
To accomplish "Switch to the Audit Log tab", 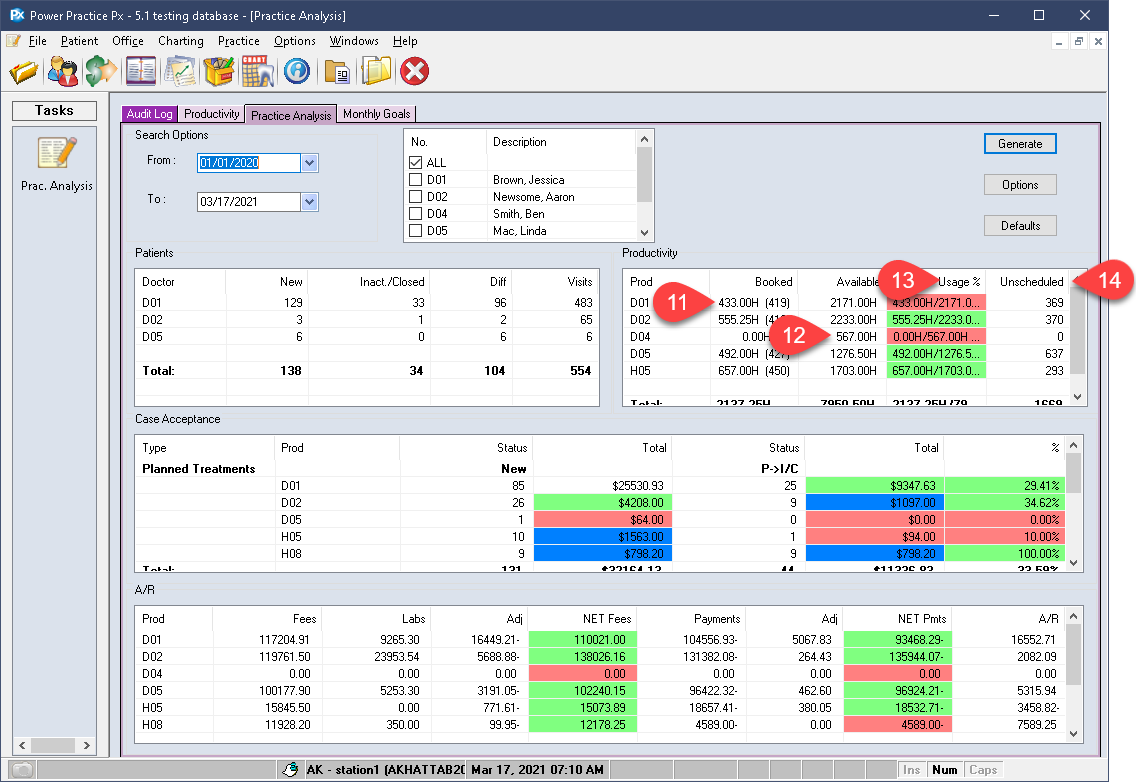I will (149, 114).
